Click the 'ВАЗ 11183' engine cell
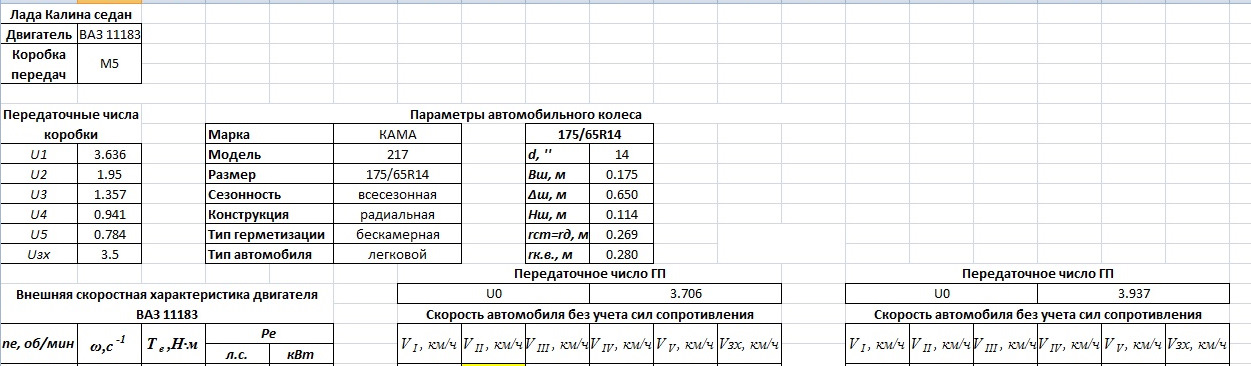1251x366 pixels. coord(109,35)
